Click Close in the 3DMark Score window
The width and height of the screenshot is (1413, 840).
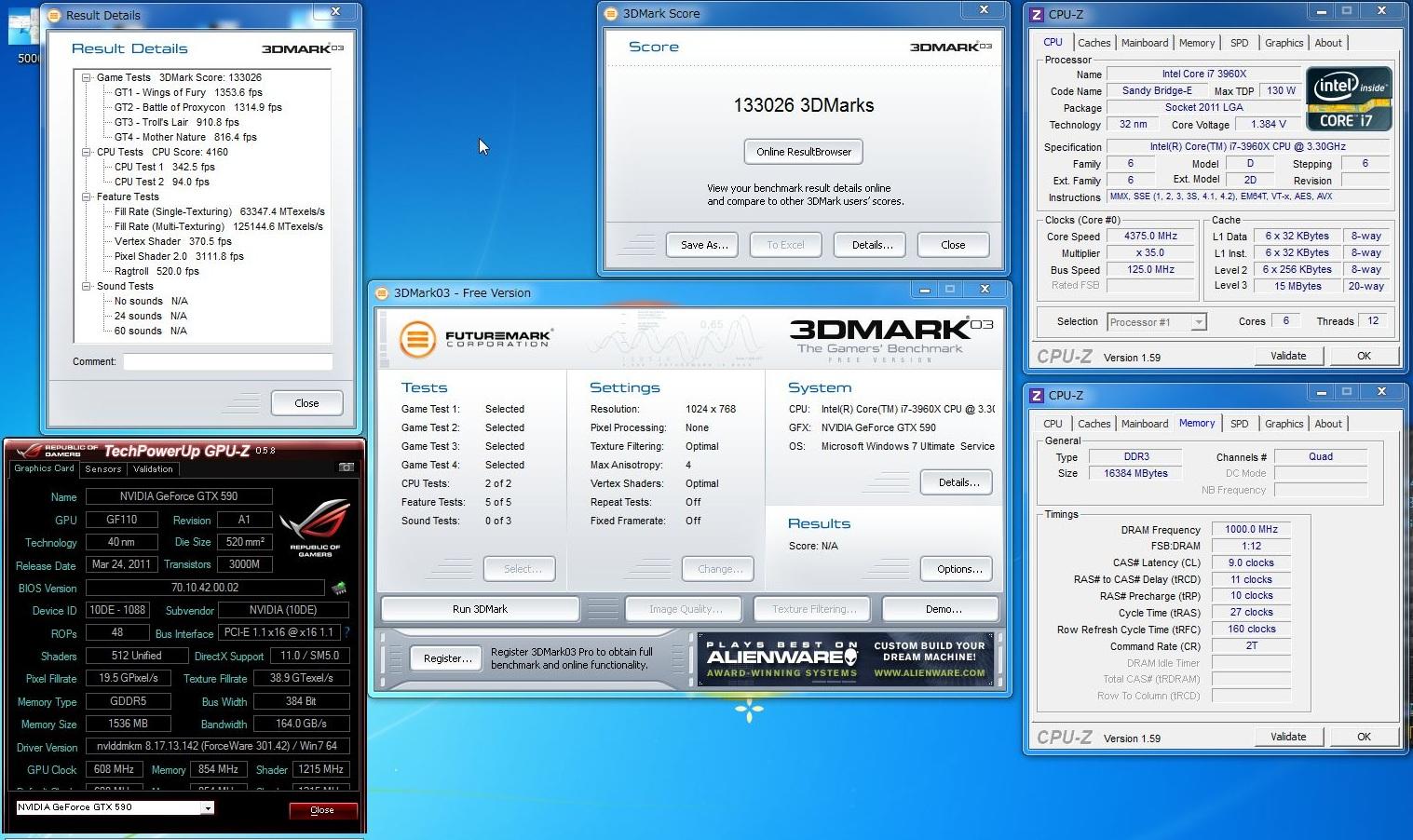pos(953,245)
